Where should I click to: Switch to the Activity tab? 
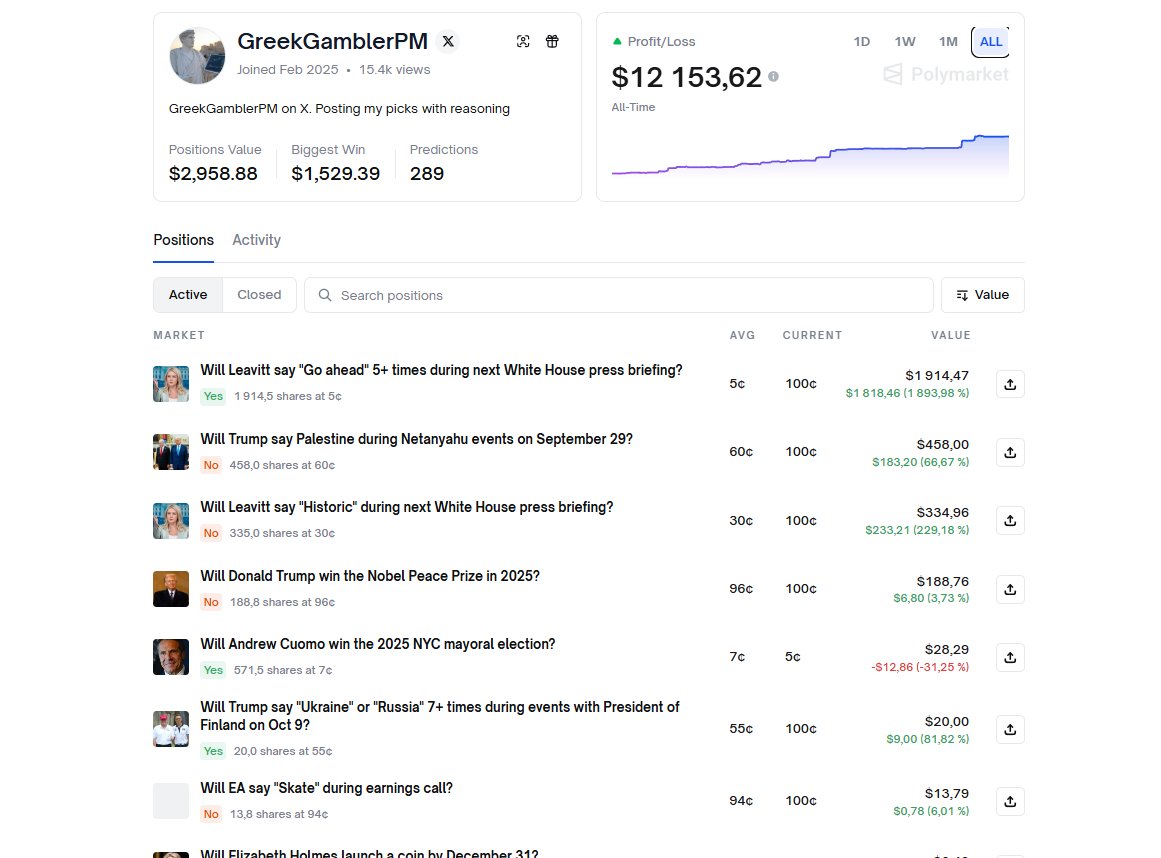(256, 240)
